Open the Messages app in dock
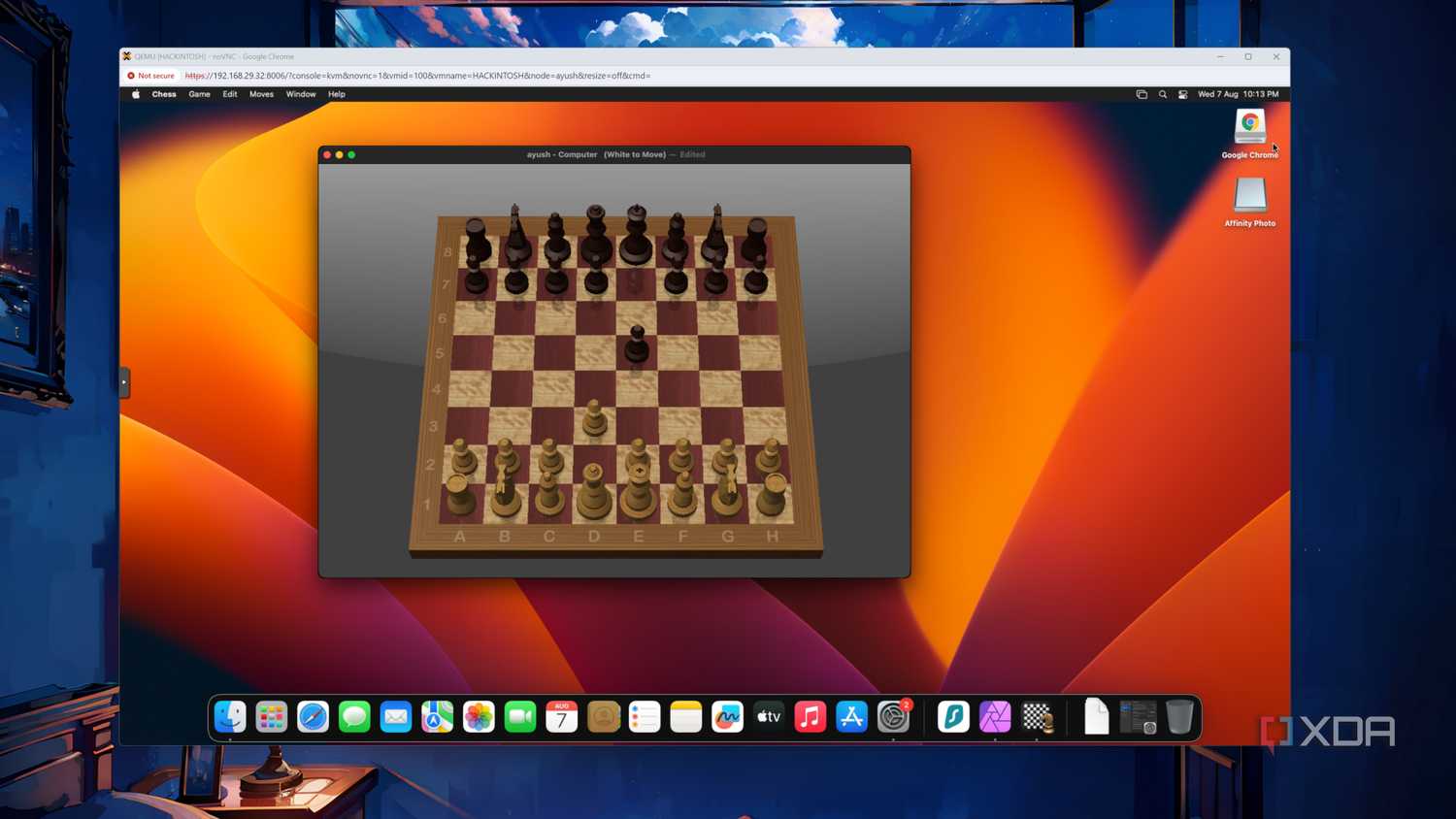 coord(354,717)
